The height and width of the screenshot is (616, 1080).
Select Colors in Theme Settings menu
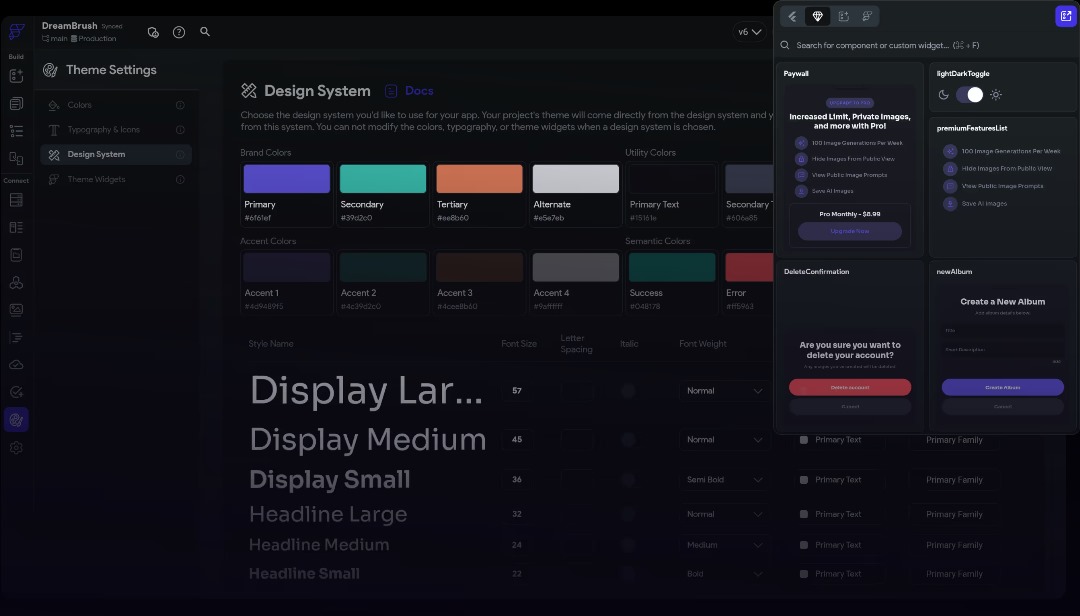[81, 104]
